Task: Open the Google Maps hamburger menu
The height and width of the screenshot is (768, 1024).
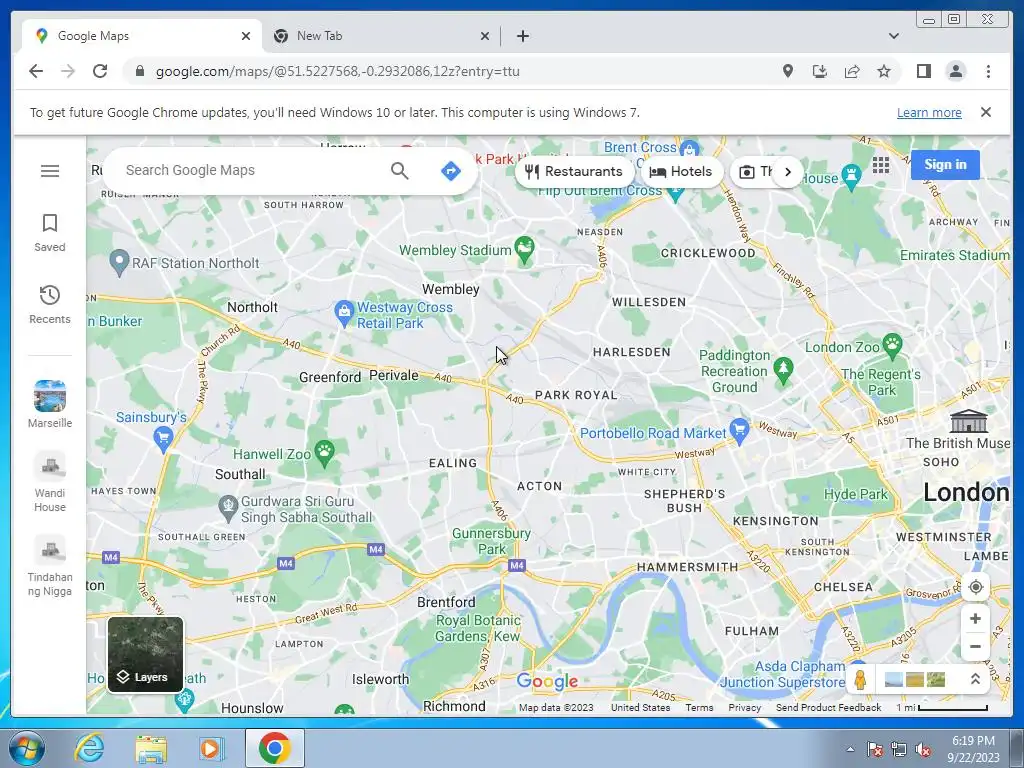Action: [x=50, y=171]
